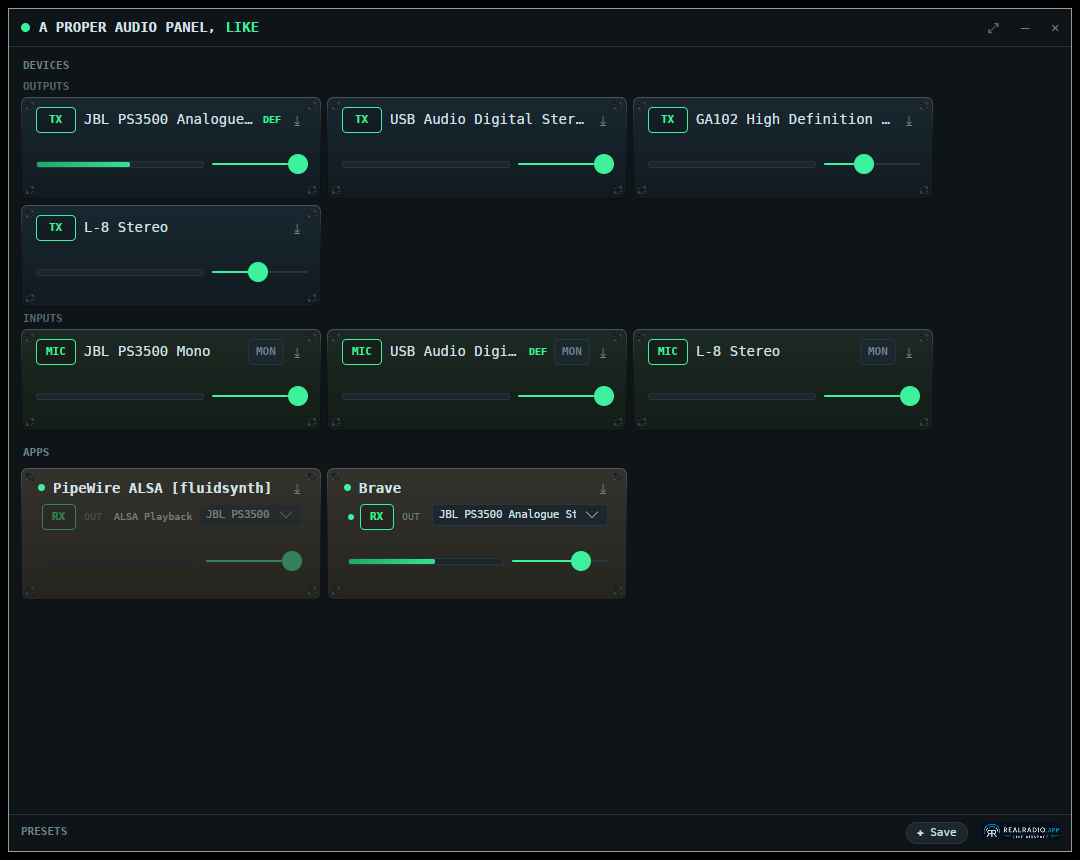Click the 'A PROPER AUDIO PANEL, LIKE' window title

149,28
